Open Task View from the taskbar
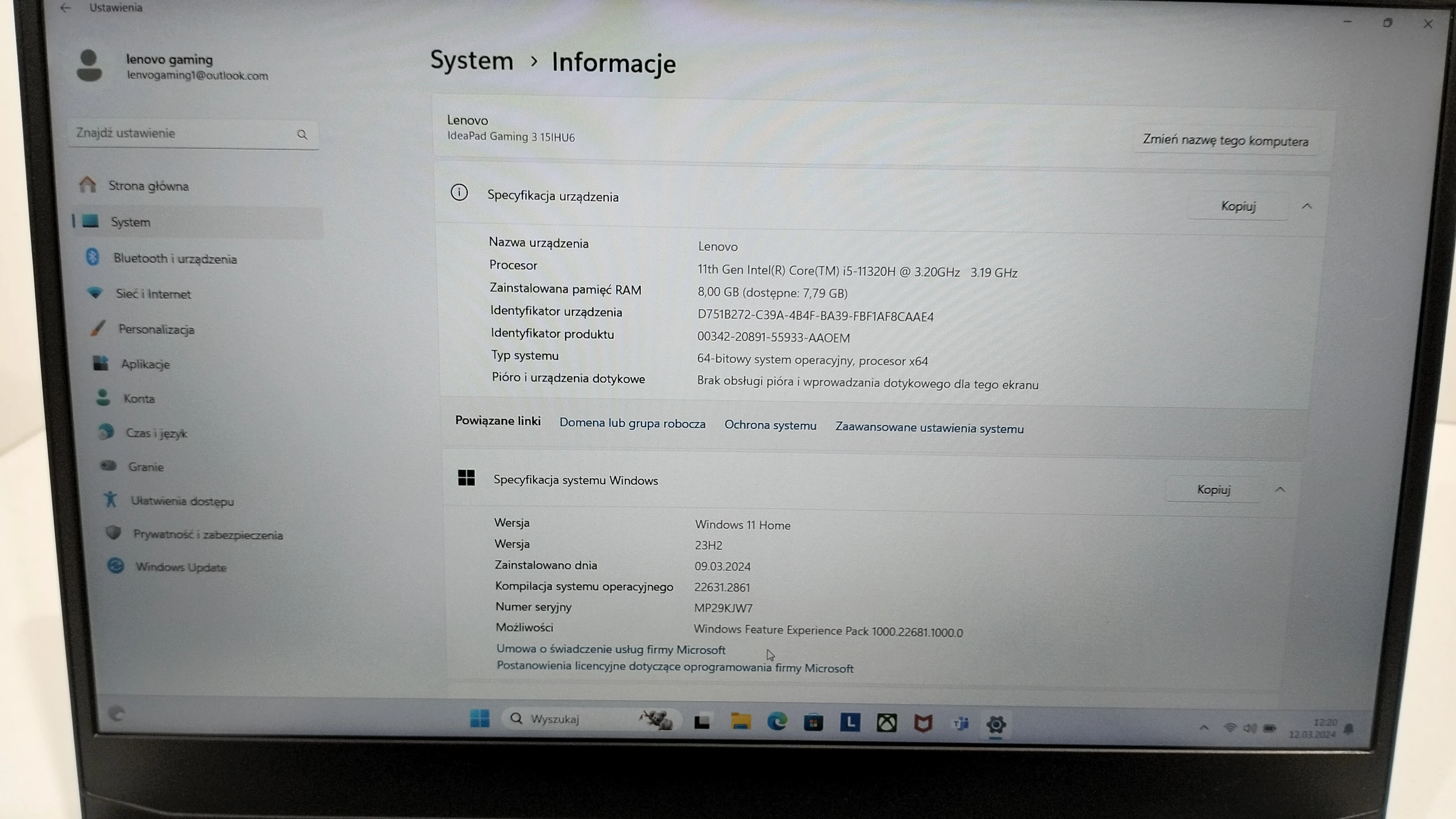This screenshot has height=819, width=1456. (x=702, y=721)
